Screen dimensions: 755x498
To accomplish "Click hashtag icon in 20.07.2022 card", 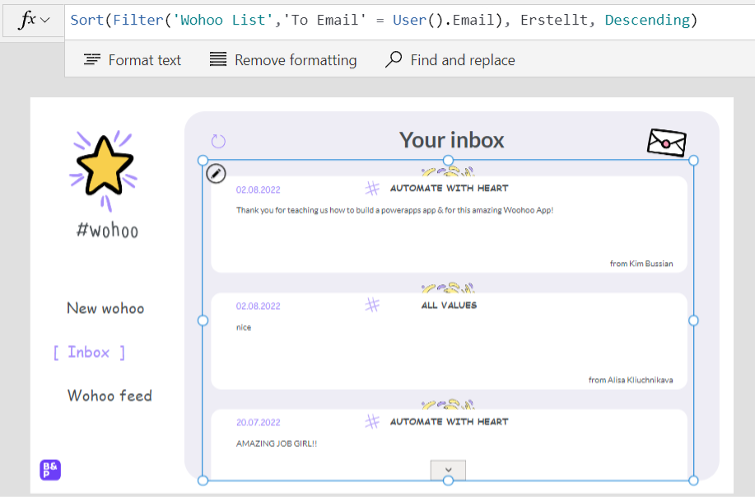I will 372,421.
